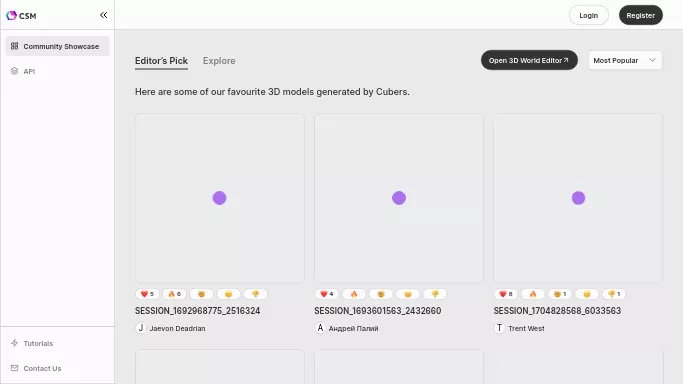Toggle heart reaction on SESSION_1692968775_2516324
The height and width of the screenshot is (384, 683).
pos(147,294)
